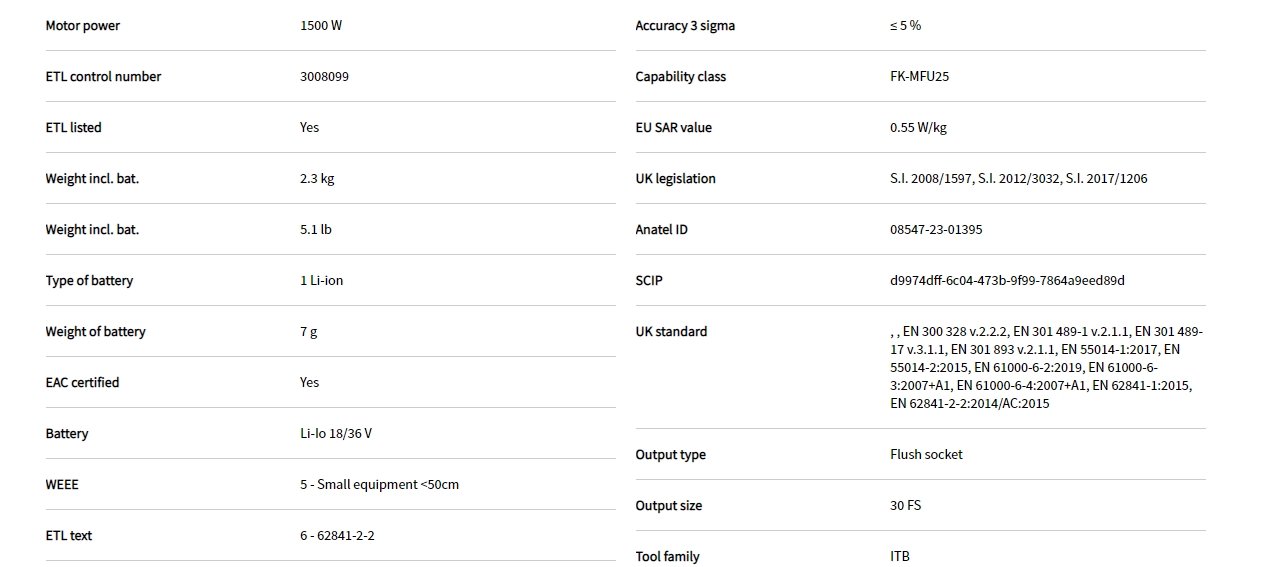This screenshot has width=1272, height=567.
Task: Click the Output type Flush socket value
Action: [x=926, y=455]
